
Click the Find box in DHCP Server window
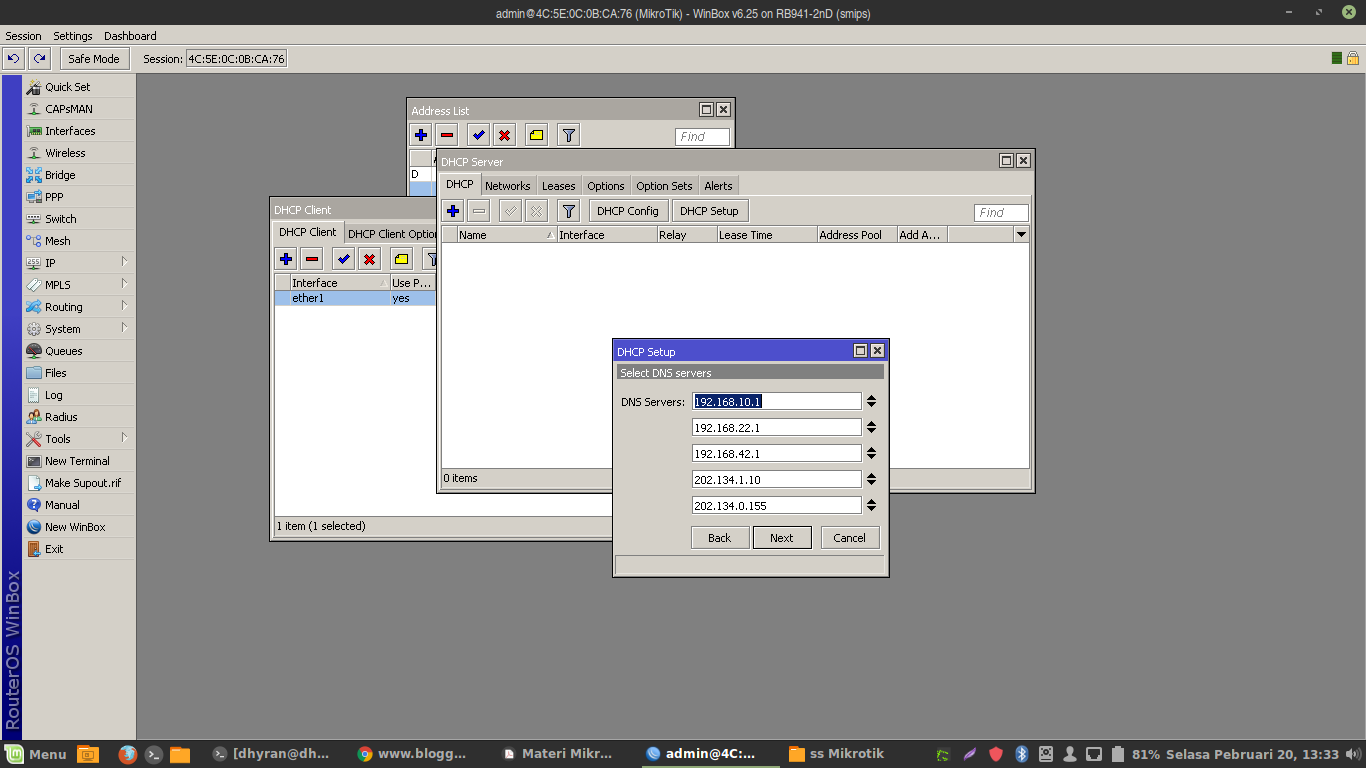1001,212
